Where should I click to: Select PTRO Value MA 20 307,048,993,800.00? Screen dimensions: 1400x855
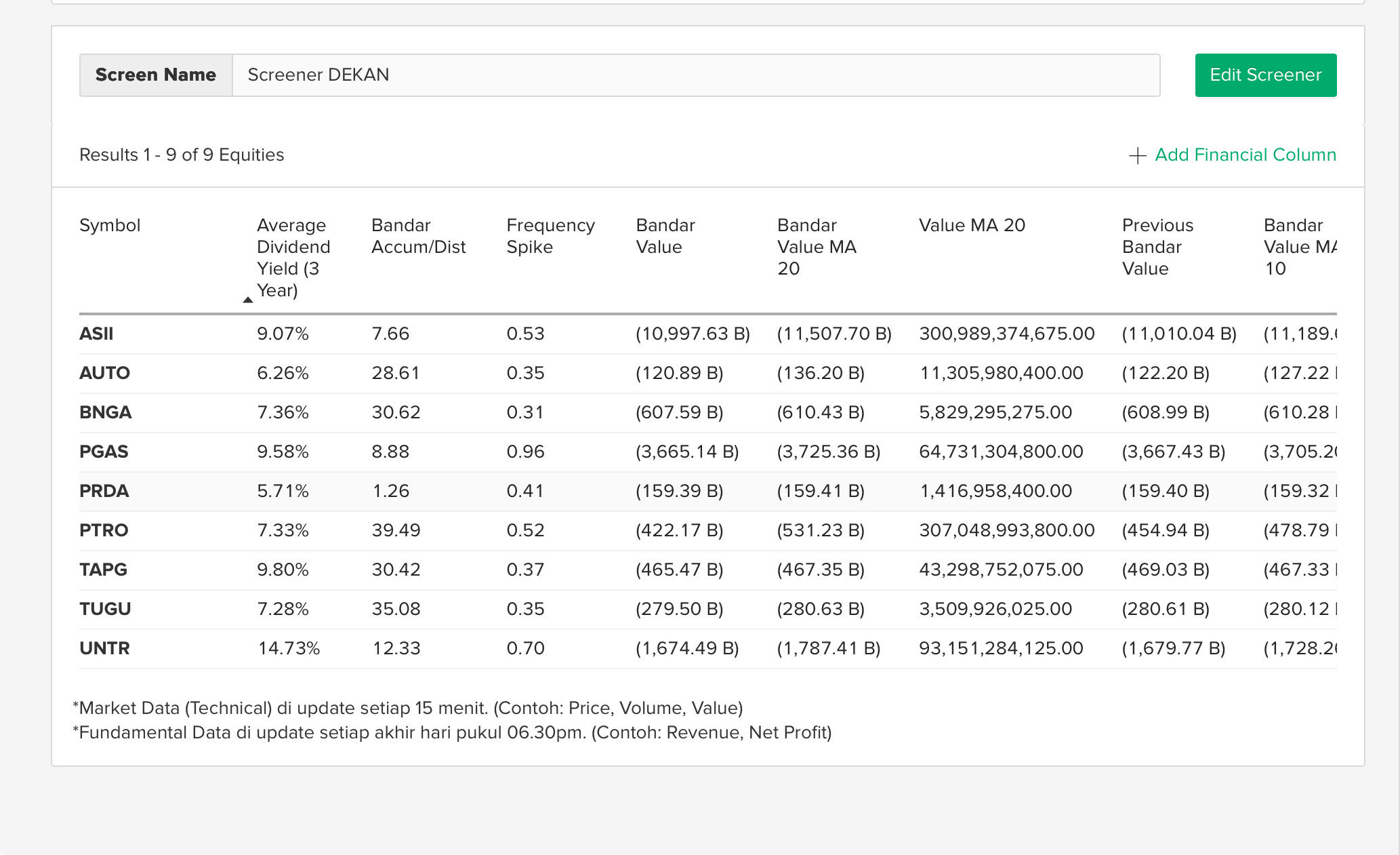pyautogui.click(x=1006, y=531)
